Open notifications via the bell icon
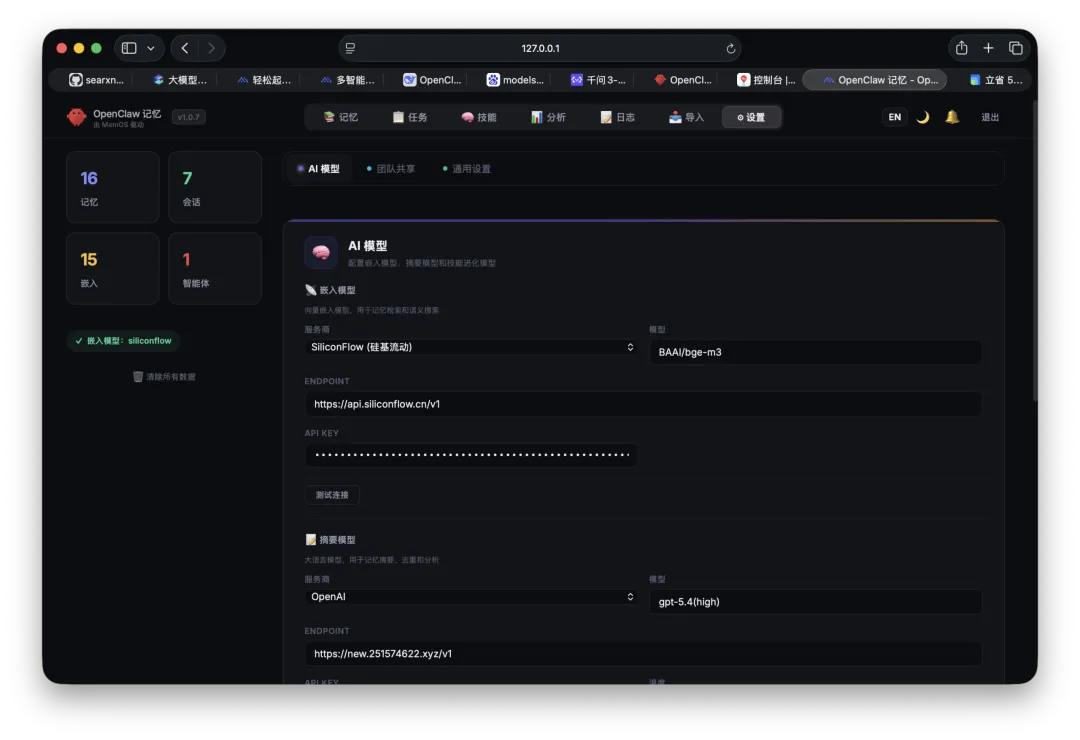The width and height of the screenshot is (1080, 740). (x=952, y=117)
